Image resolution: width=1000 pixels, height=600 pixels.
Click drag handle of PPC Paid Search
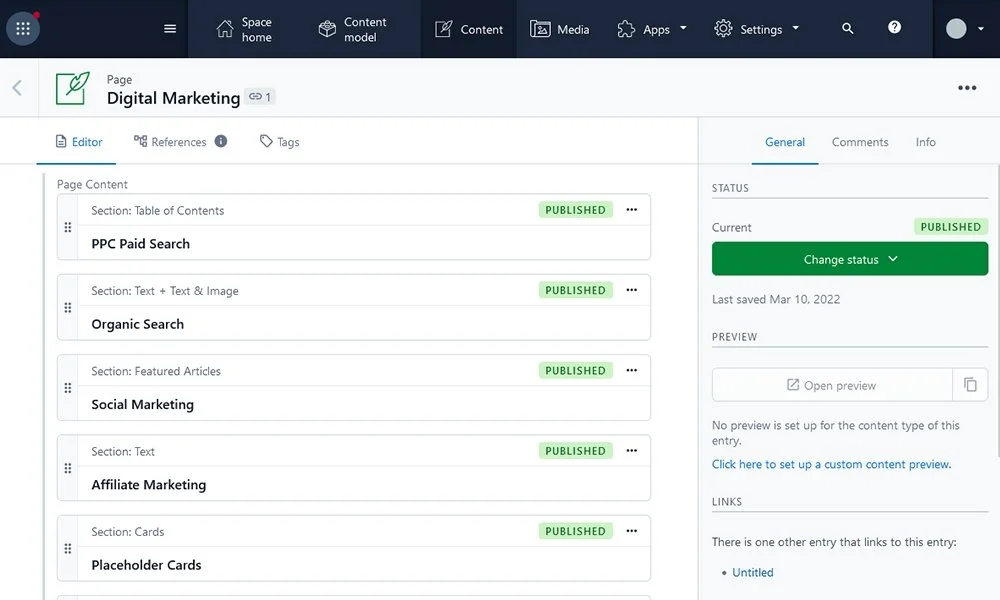[x=68, y=228]
